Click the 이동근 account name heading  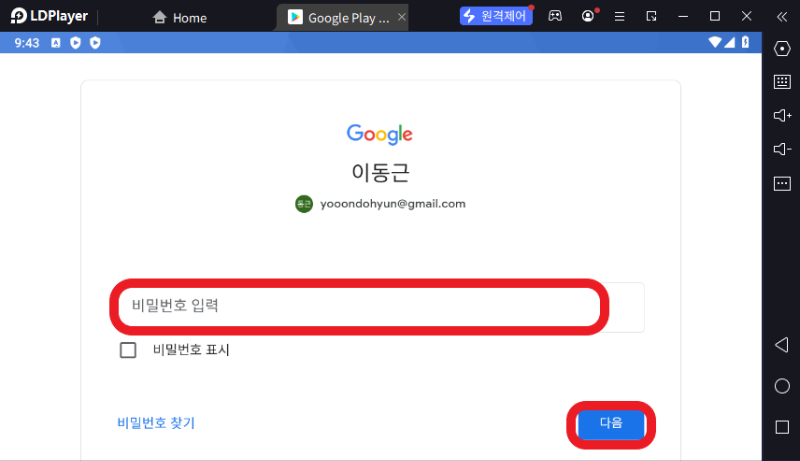(x=380, y=172)
